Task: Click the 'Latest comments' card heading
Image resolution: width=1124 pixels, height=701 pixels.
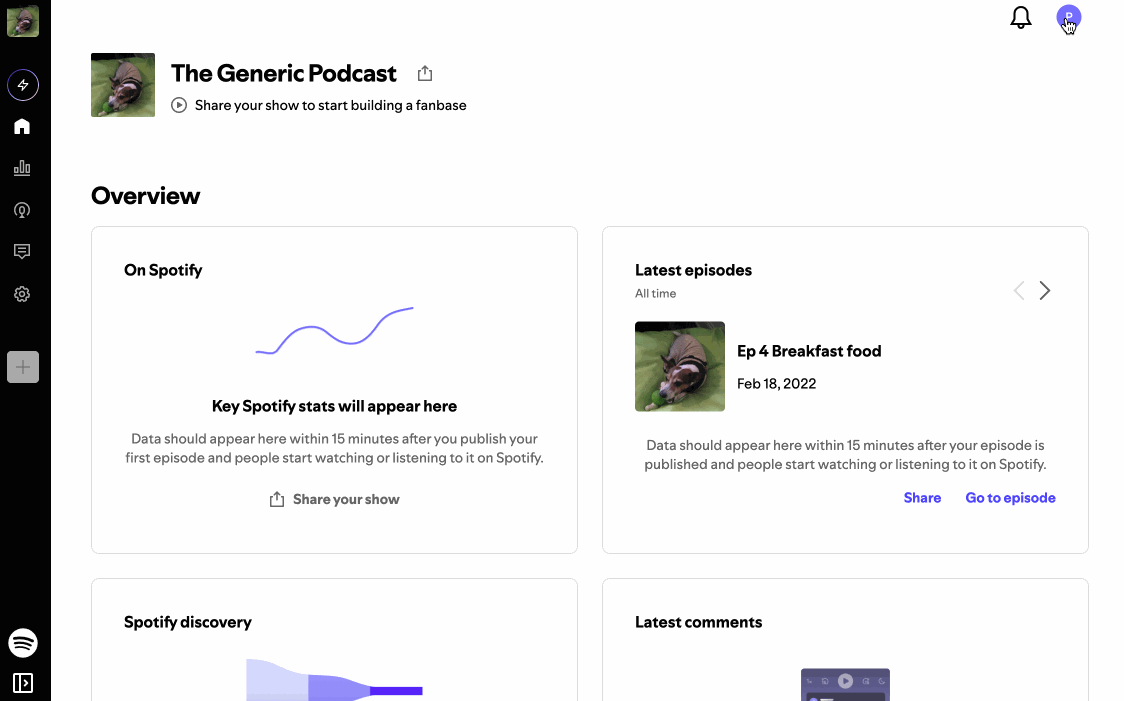Action: coord(698,622)
